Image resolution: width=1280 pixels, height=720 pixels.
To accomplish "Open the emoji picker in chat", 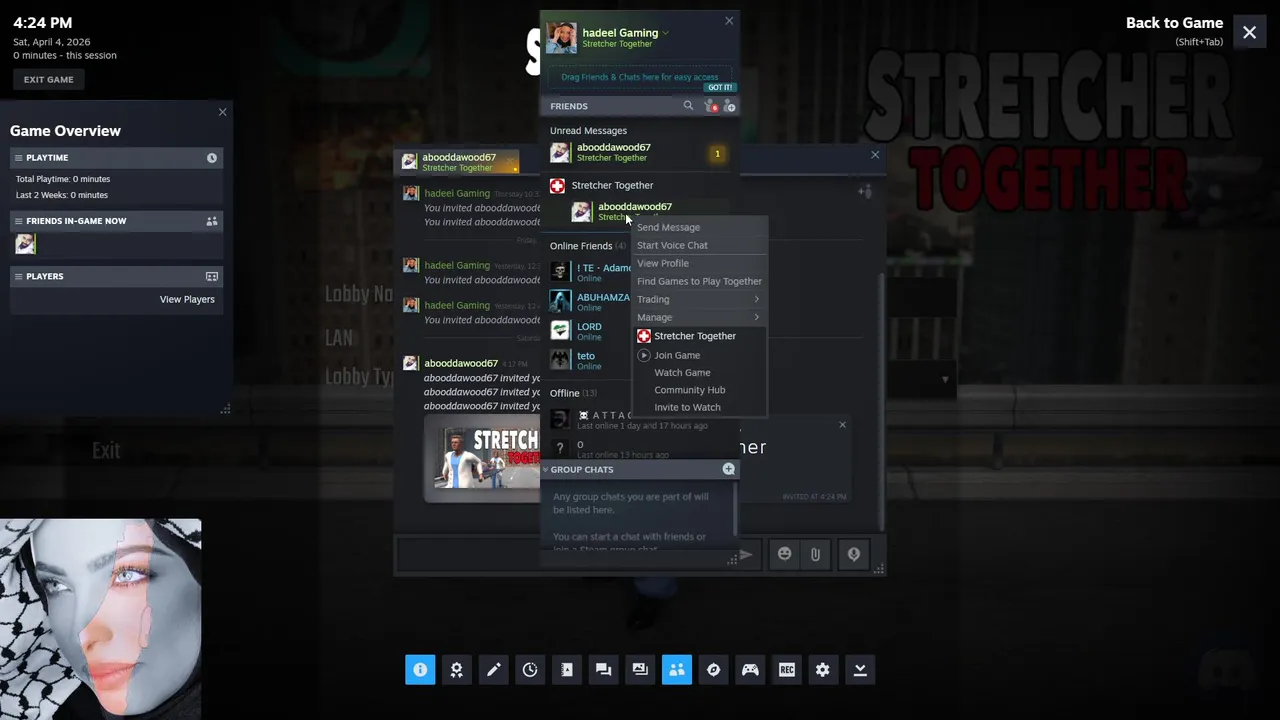I will pos(785,554).
